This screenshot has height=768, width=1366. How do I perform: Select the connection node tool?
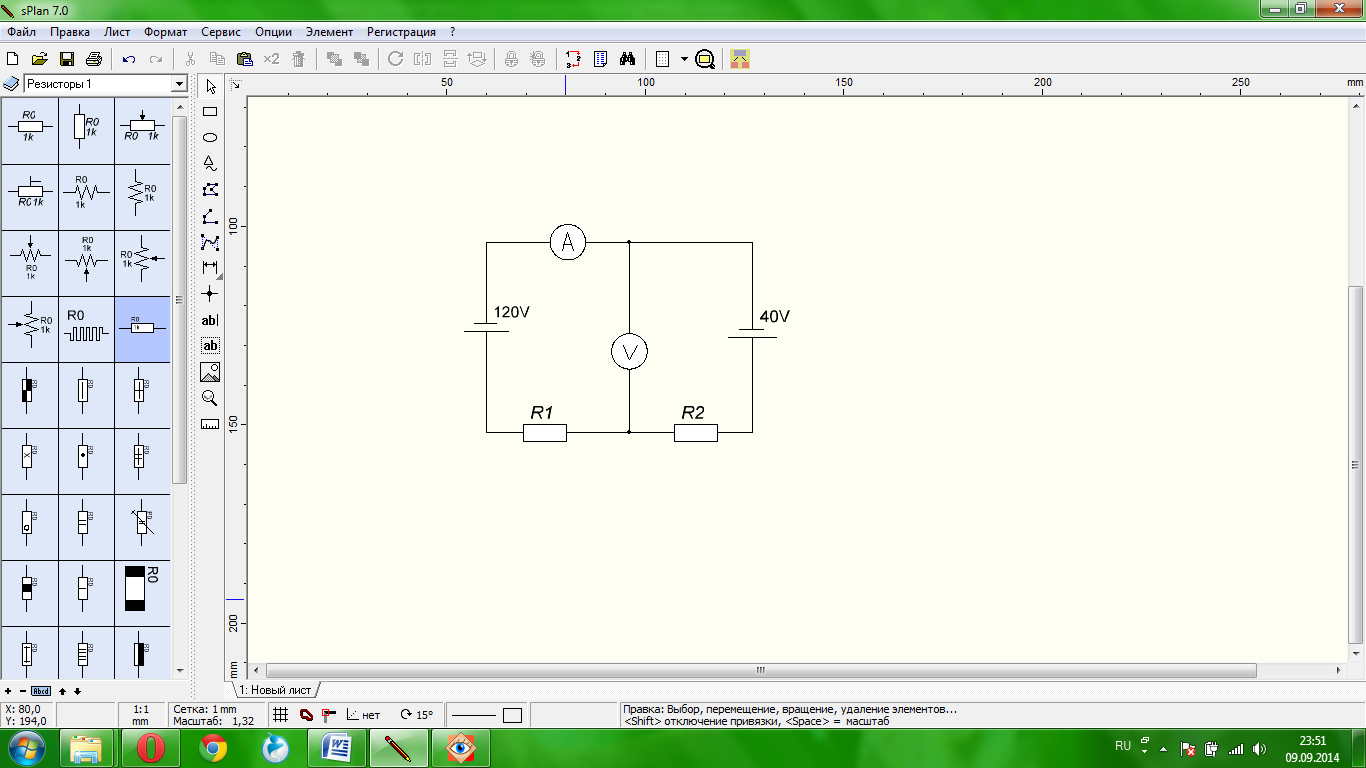point(210,294)
